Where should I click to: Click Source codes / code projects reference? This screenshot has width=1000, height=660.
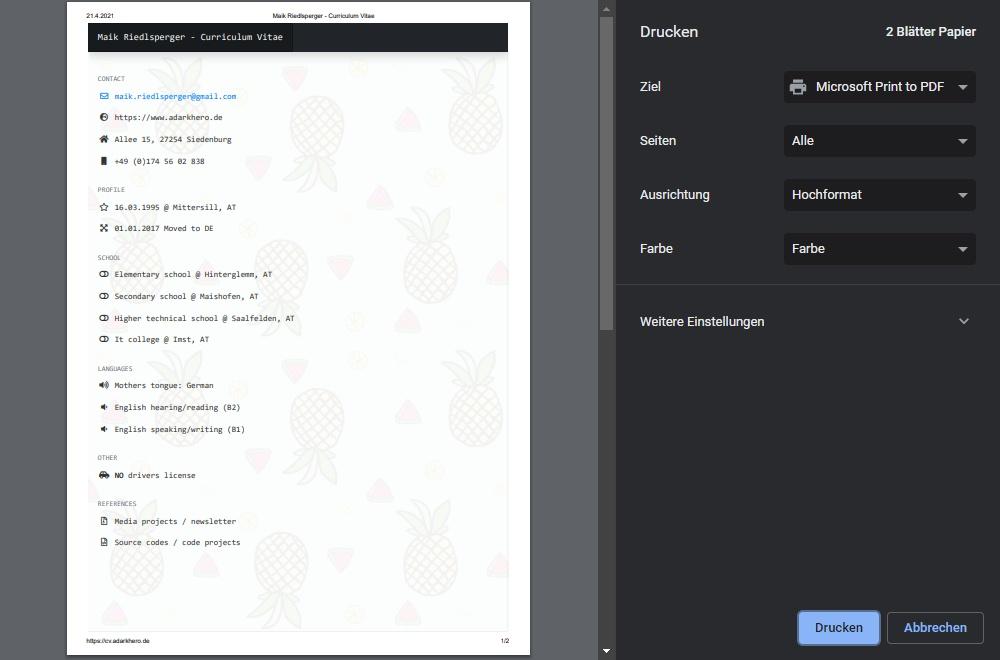[x=177, y=542]
